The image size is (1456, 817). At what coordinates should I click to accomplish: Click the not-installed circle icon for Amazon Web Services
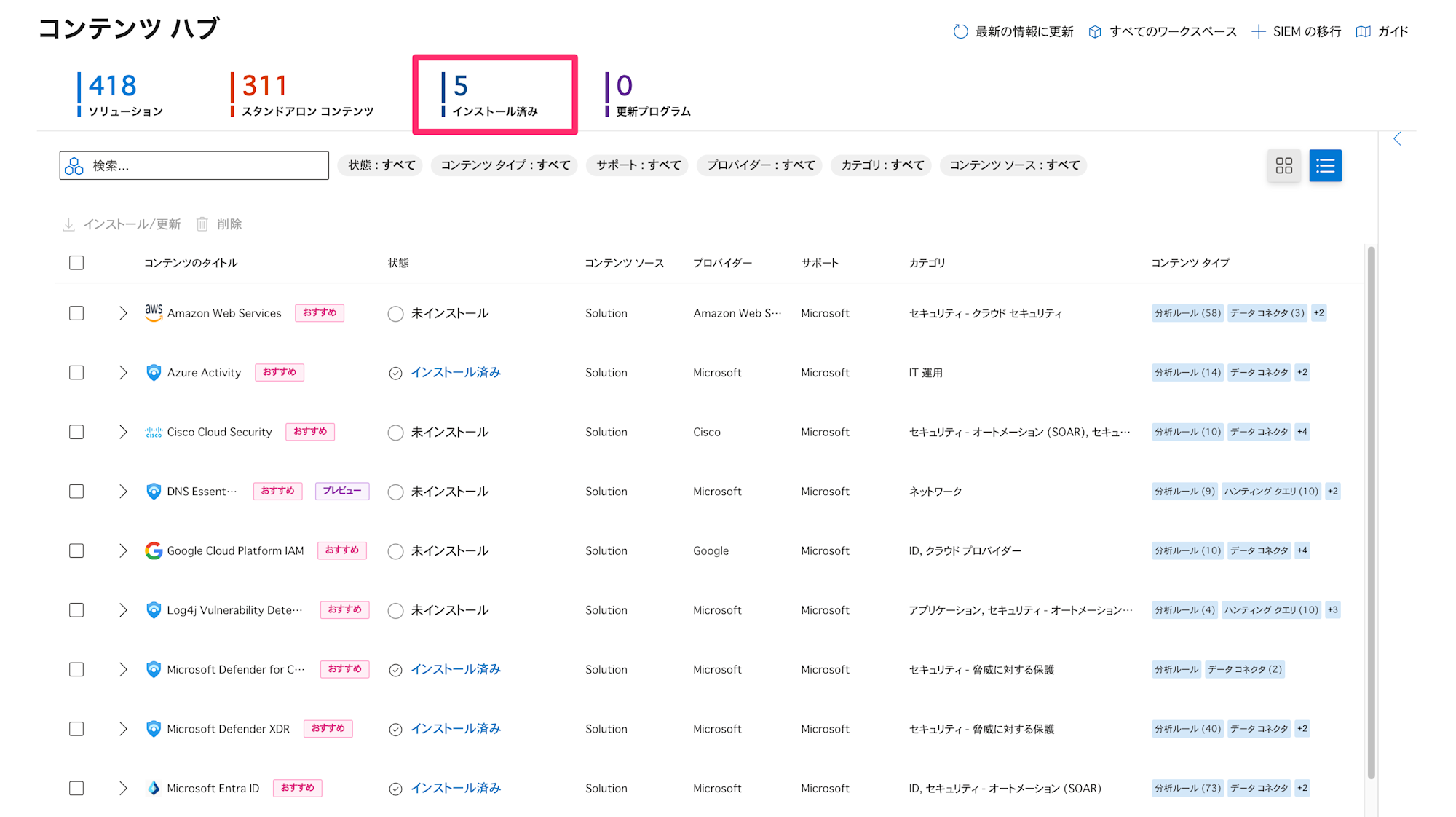point(395,314)
